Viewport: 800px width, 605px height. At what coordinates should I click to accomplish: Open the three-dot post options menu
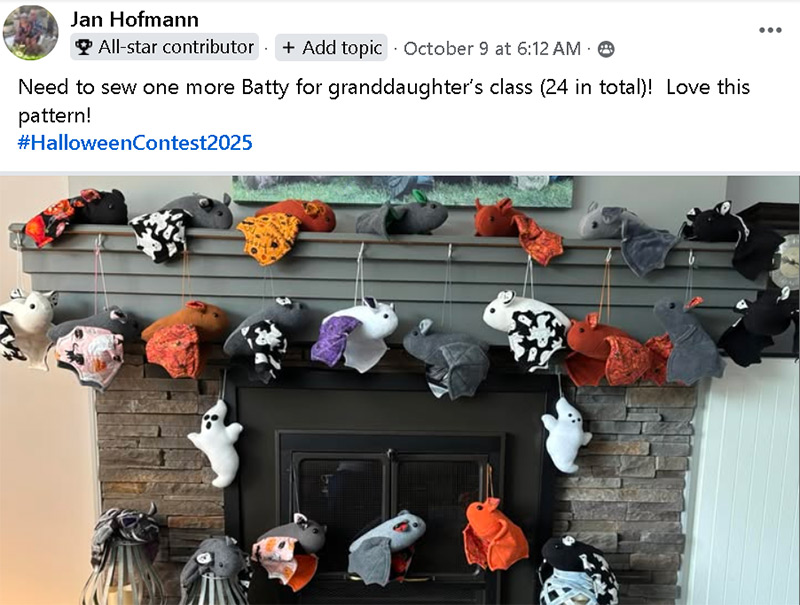[770, 30]
